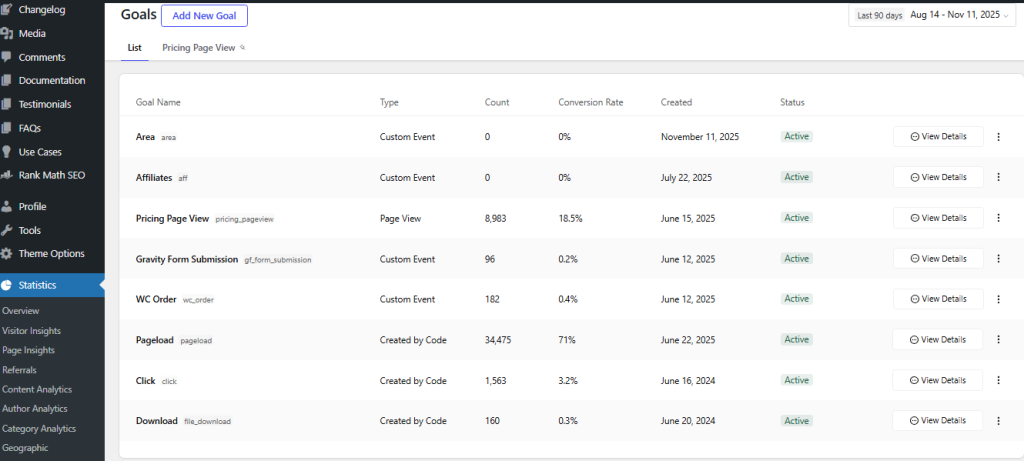The width and height of the screenshot is (1024, 461).
Task: Click the Add New Goal button
Action: click(204, 16)
